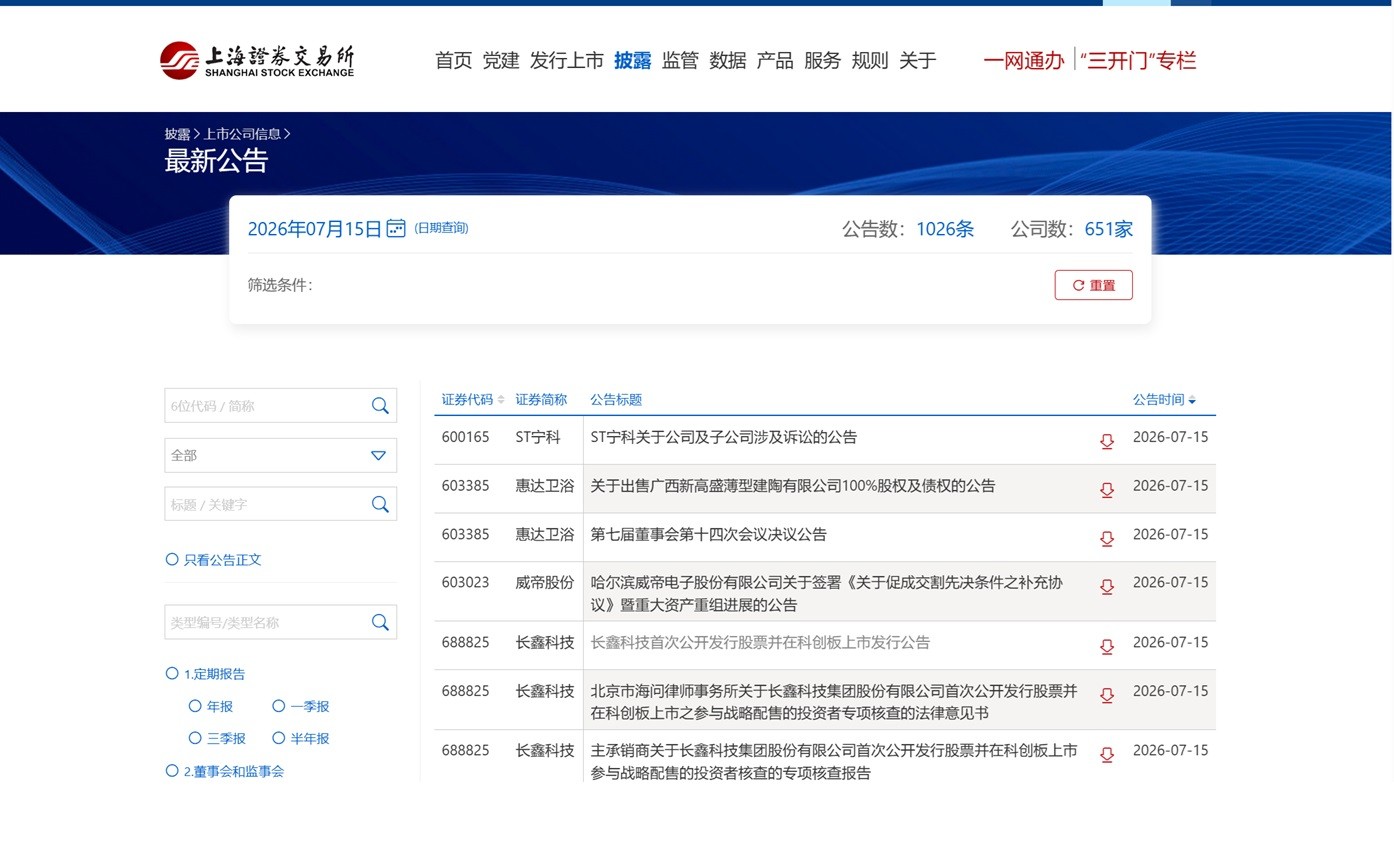The width and height of the screenshot is (1394, 864).
Task: Click 威帝股份 security name cell
Action: pos(545,582)
